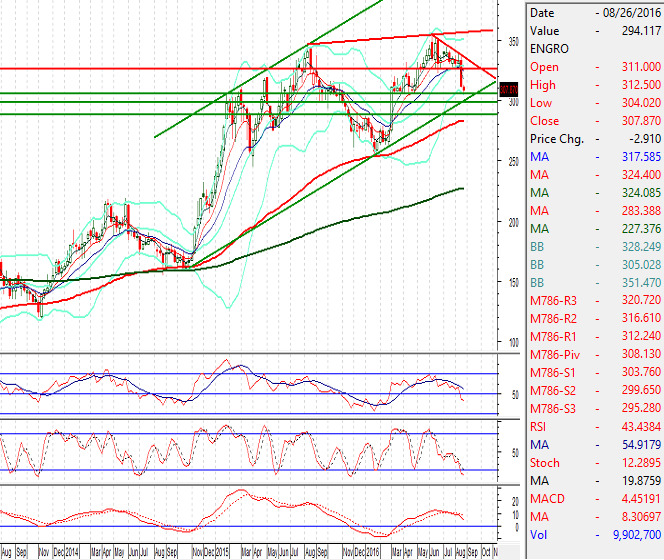Screen dimensions: 664x560
Task: Select the volume value 9,902,700
Action: (x=637, y=535)
